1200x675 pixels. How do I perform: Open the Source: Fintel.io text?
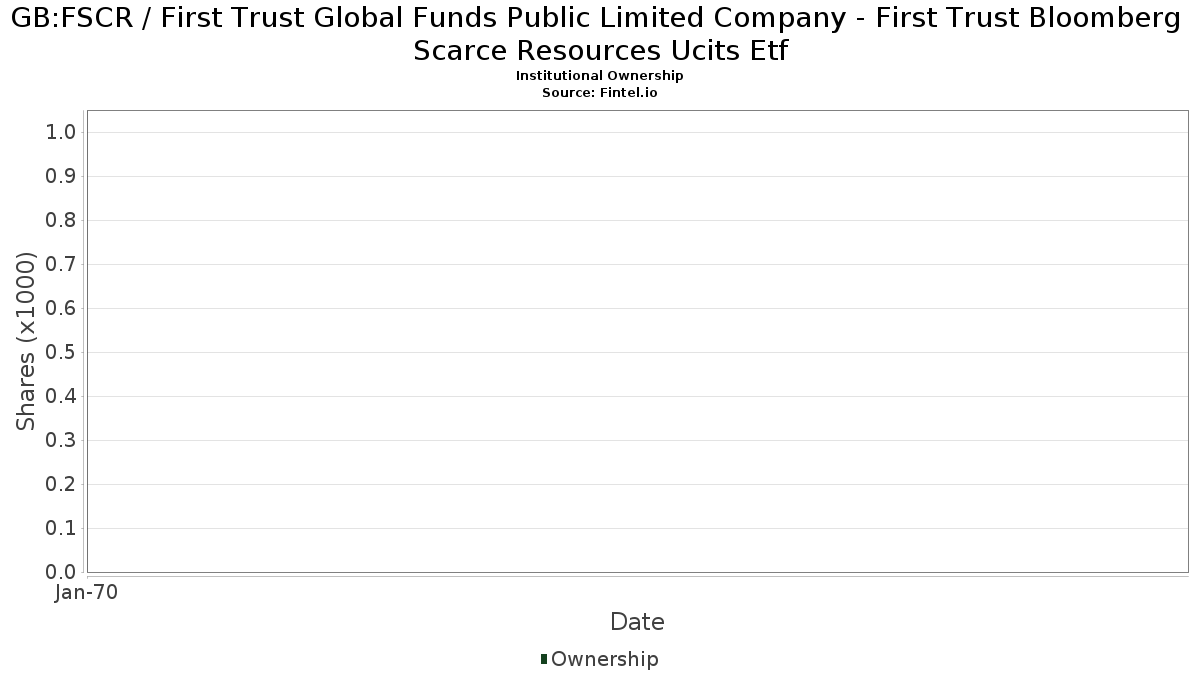click(x=600, y=92)
